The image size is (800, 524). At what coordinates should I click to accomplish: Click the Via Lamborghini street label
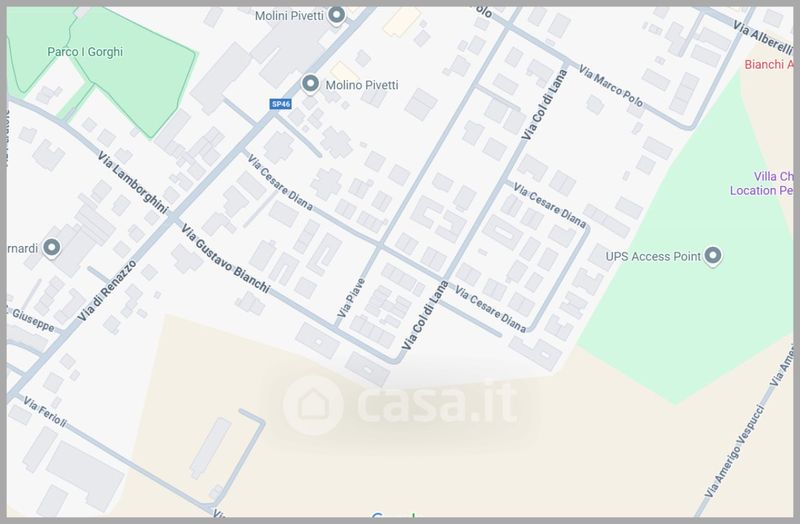133,182
